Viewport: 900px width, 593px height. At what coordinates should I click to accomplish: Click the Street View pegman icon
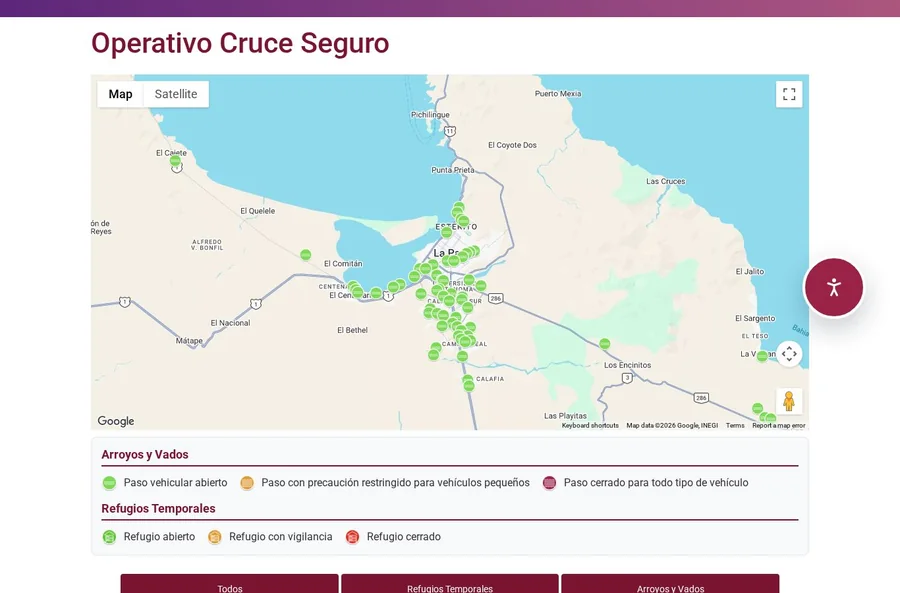click(x=789, y=401)
